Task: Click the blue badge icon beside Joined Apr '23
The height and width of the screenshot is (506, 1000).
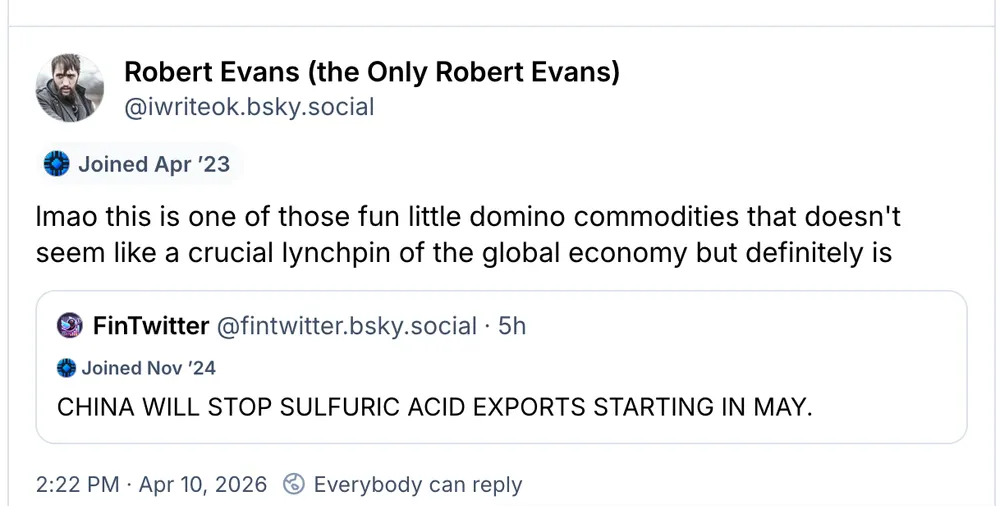Action: 57,164
